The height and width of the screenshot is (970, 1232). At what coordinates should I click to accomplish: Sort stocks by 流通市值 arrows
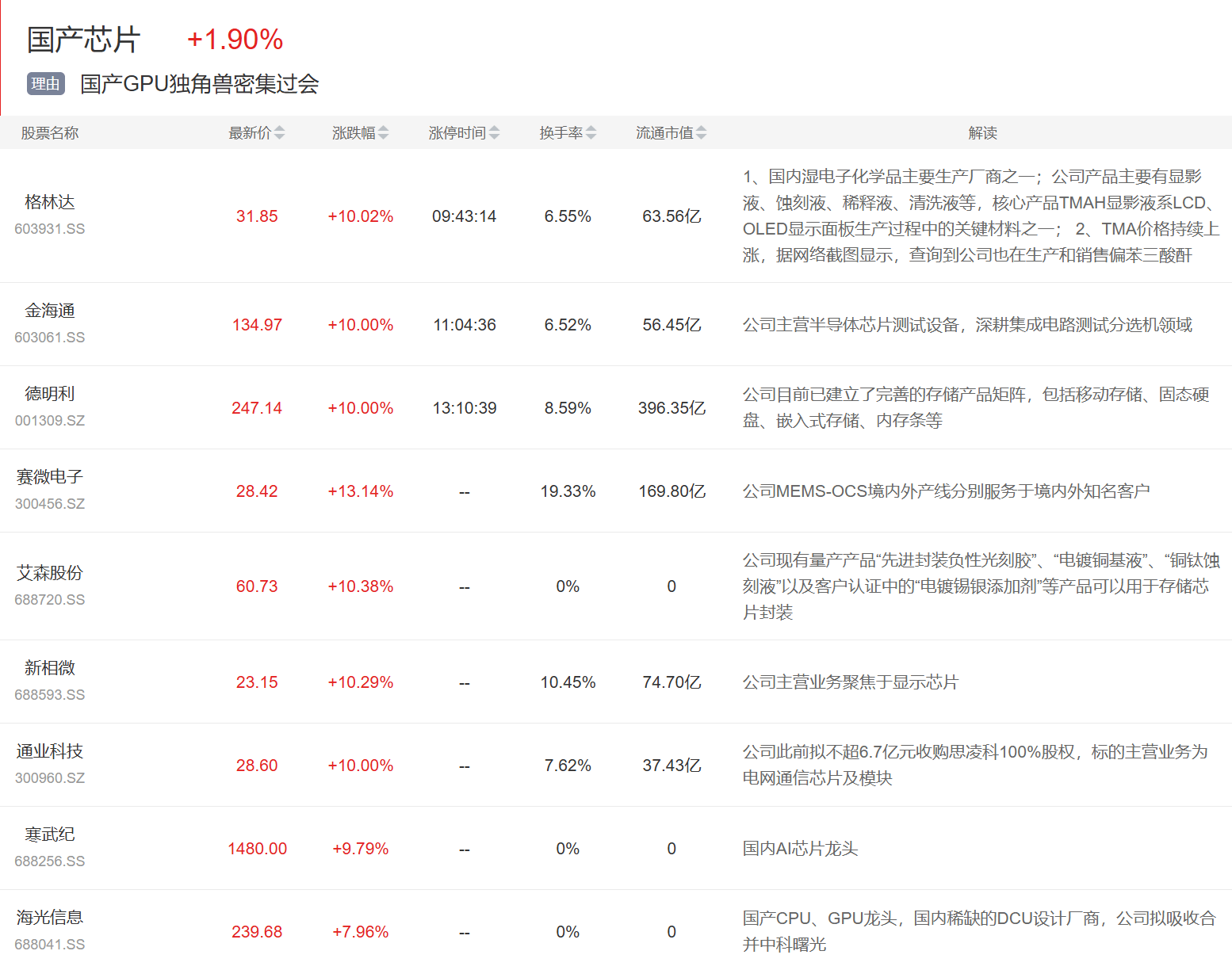click(701, 133)
